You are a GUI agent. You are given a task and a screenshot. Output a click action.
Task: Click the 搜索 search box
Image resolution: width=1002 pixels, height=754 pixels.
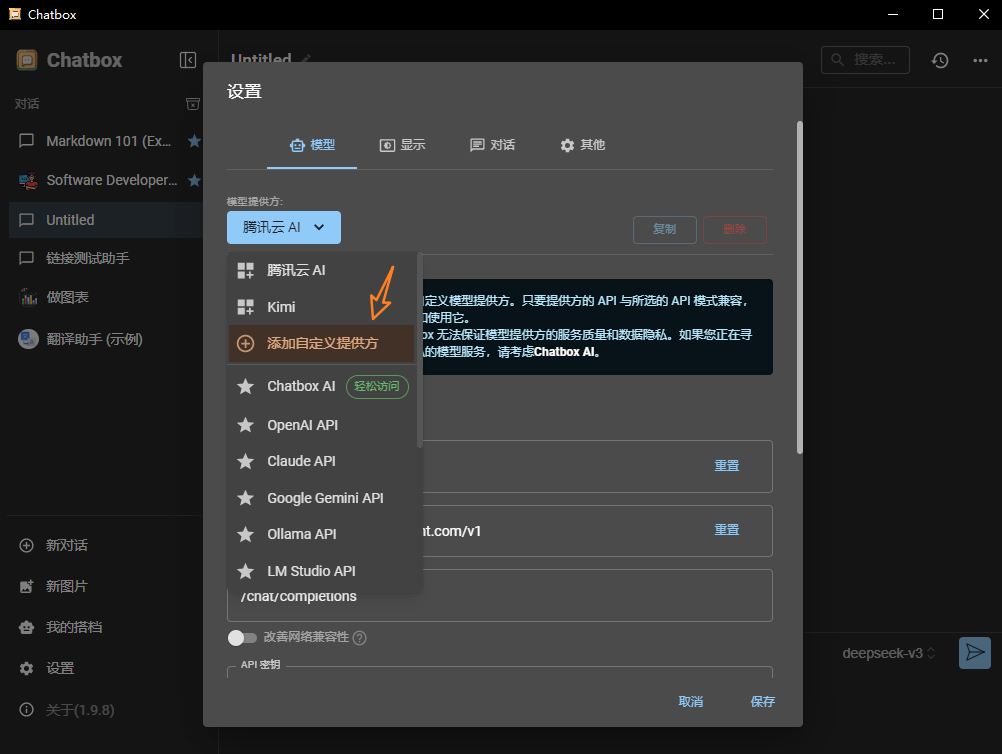[865, 60]
